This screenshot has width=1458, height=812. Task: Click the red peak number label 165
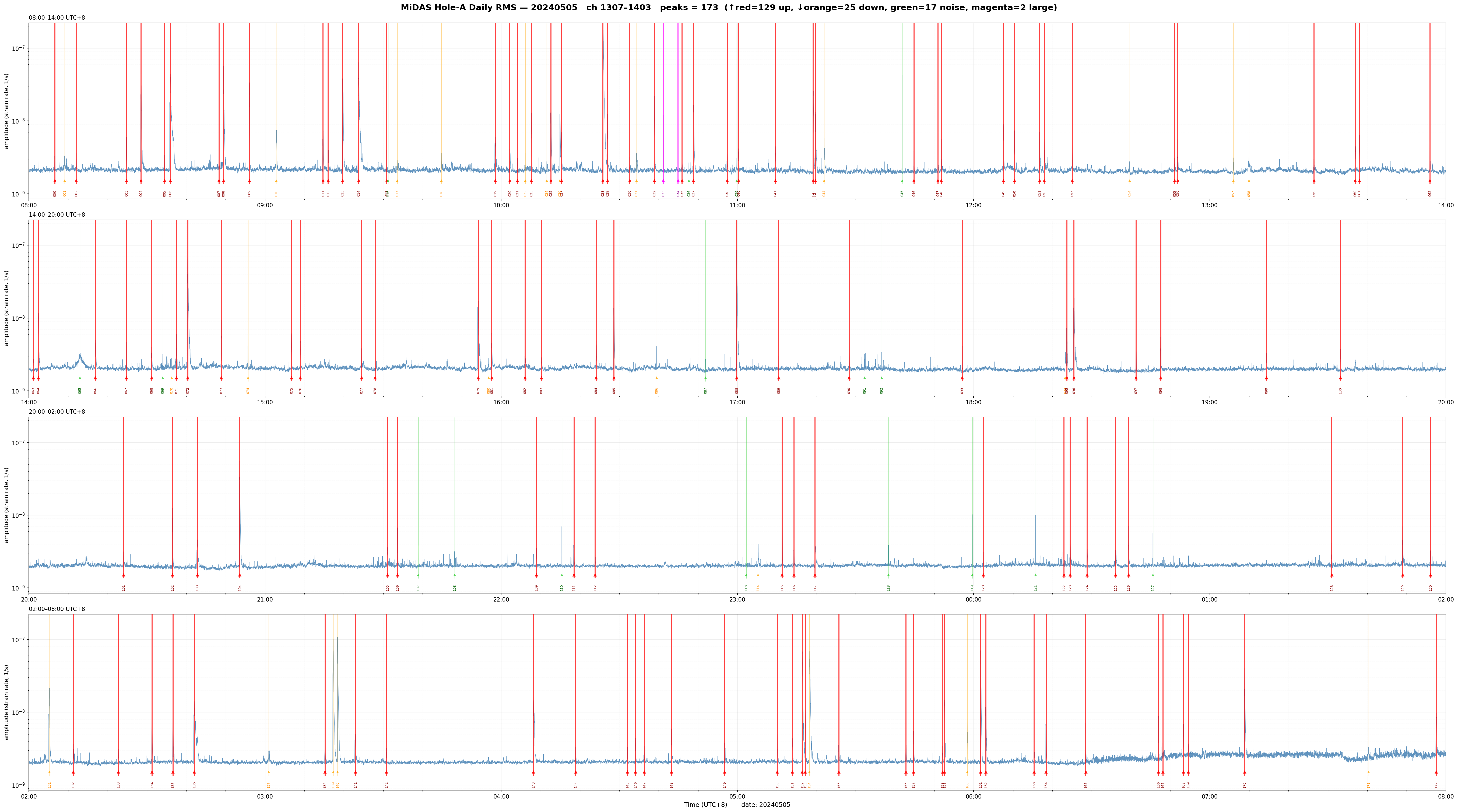tap(1085, 785)
